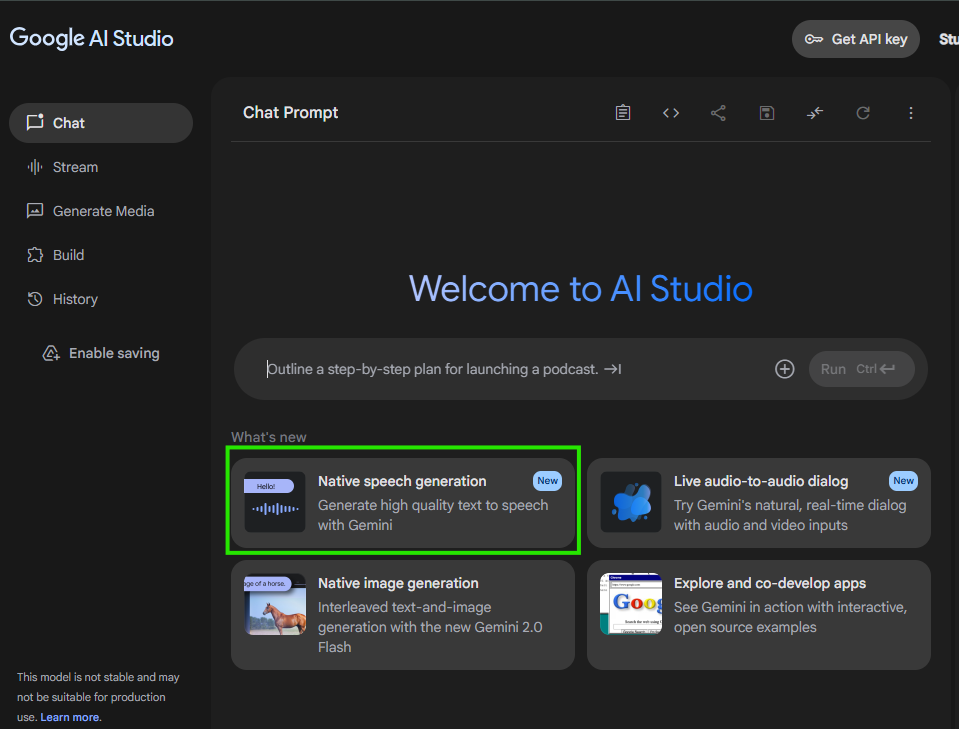Open the Native speech generation card
This screenshot has width=959, height=729.
click(x=403, y=503)
